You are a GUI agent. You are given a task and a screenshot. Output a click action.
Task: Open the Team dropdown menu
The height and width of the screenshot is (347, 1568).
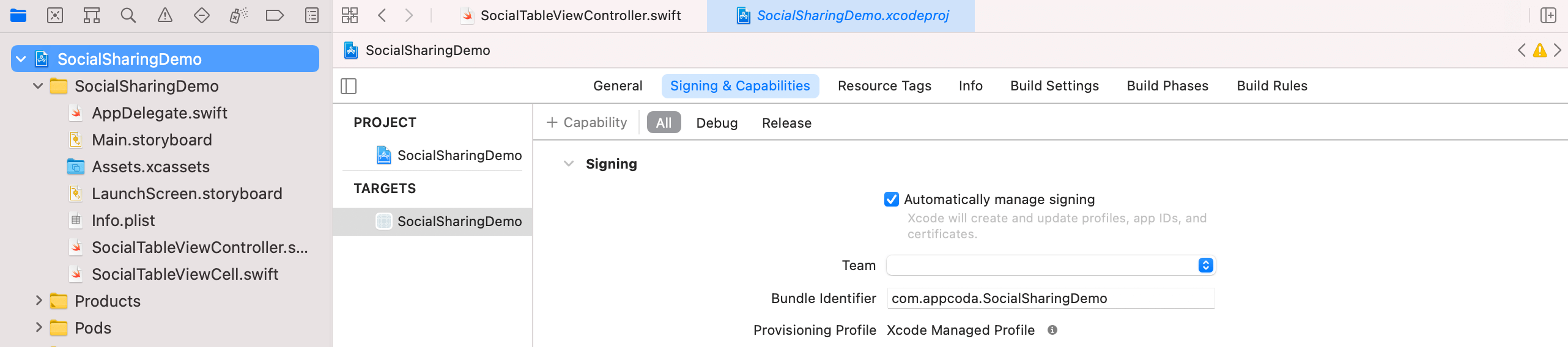point(1205,265)
